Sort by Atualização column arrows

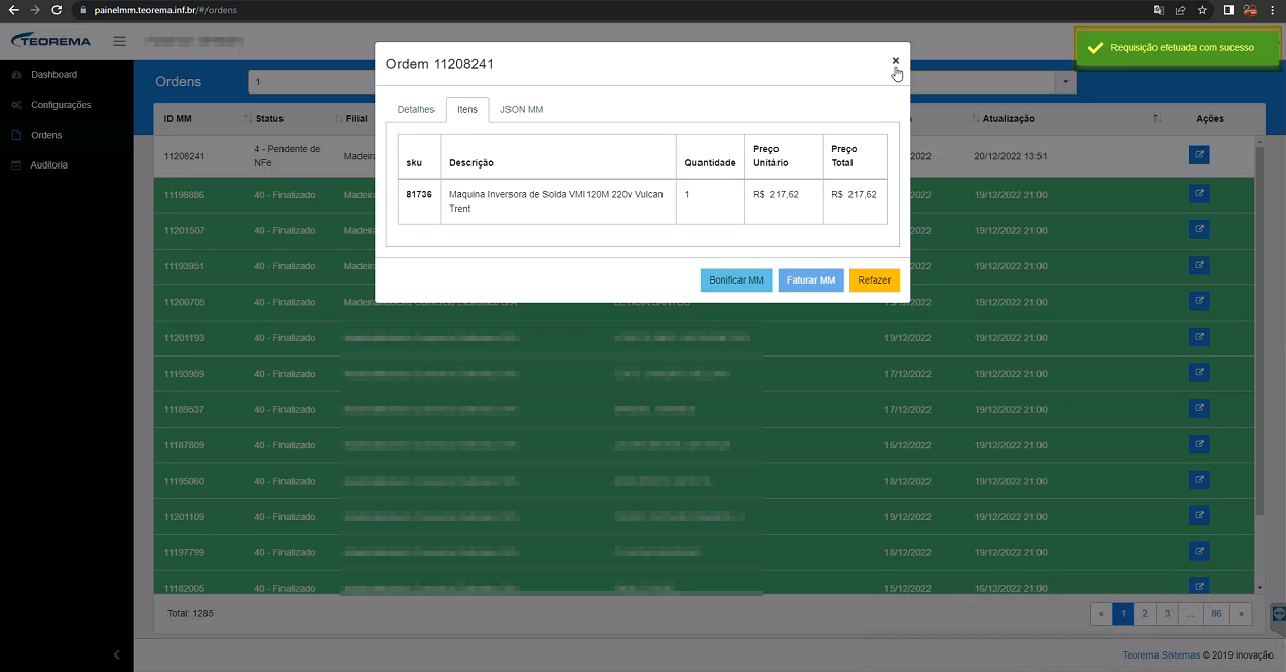click(x=1157, y=119)
